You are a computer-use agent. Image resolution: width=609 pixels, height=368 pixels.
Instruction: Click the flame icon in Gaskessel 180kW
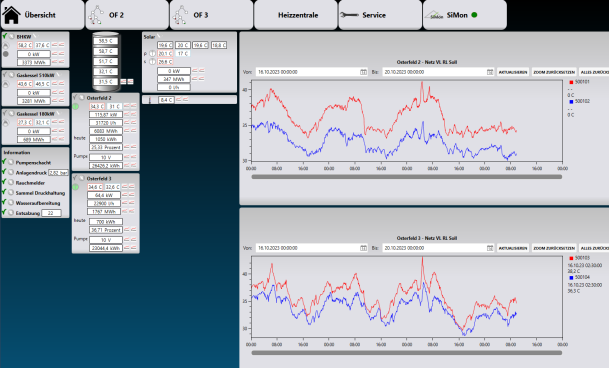(x=5, y=123)
